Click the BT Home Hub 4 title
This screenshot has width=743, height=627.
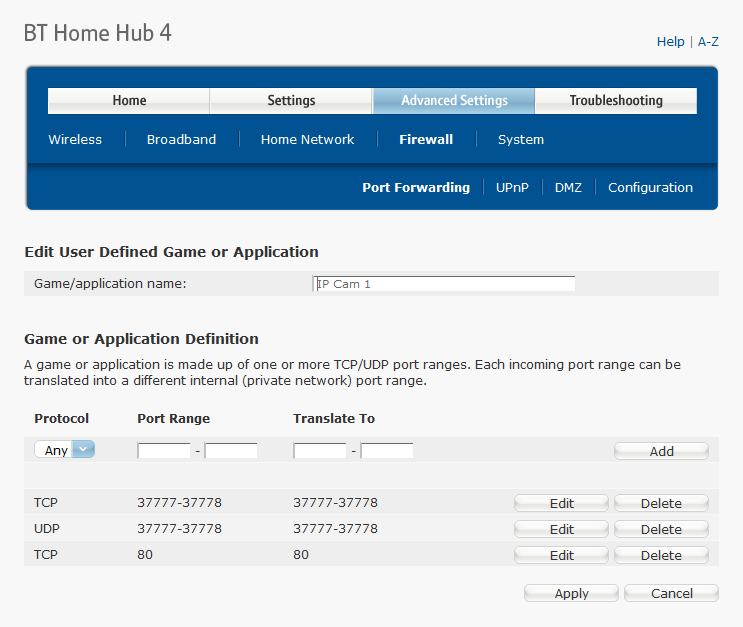pyautogui.click(x=98, y=33)
